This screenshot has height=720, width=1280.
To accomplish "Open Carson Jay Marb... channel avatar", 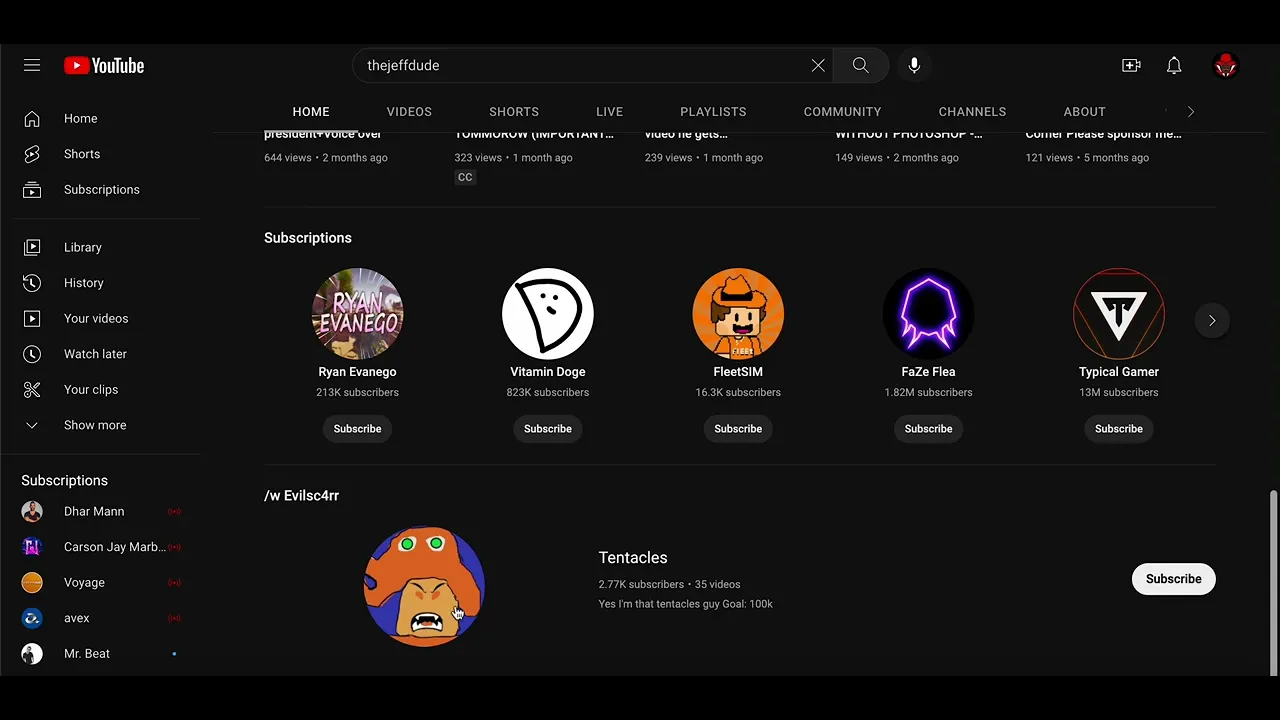I will [x=32, y=547].
